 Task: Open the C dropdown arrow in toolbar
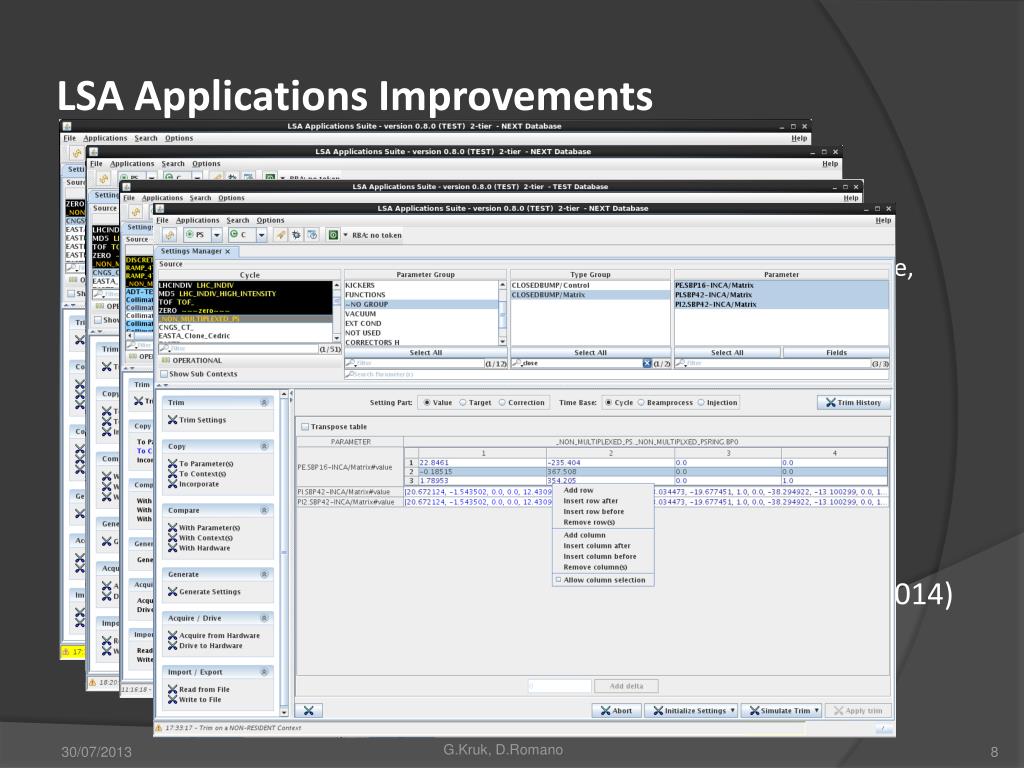(x=261, y=234)
